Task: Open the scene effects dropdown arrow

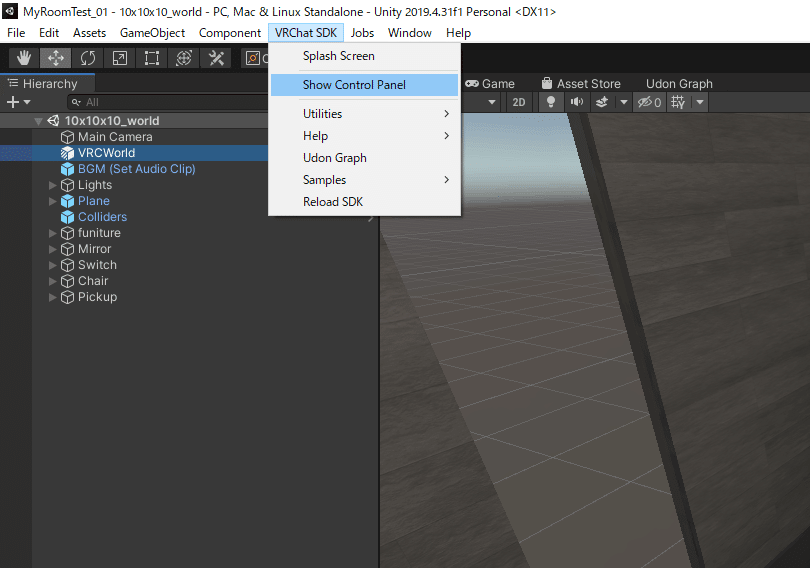Action: pyautogui.click(x=624, y=102)
